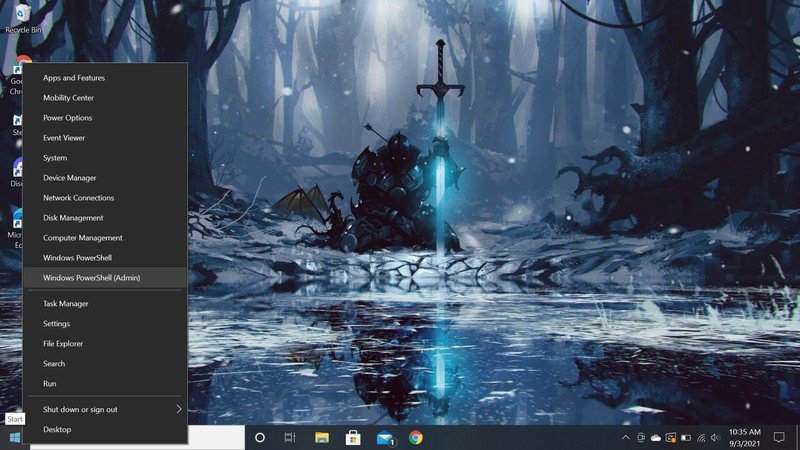Image resolution: width=800 pixels, height=450 pixels.
Task: Open Disk Management
Action: tap(105, 218)
